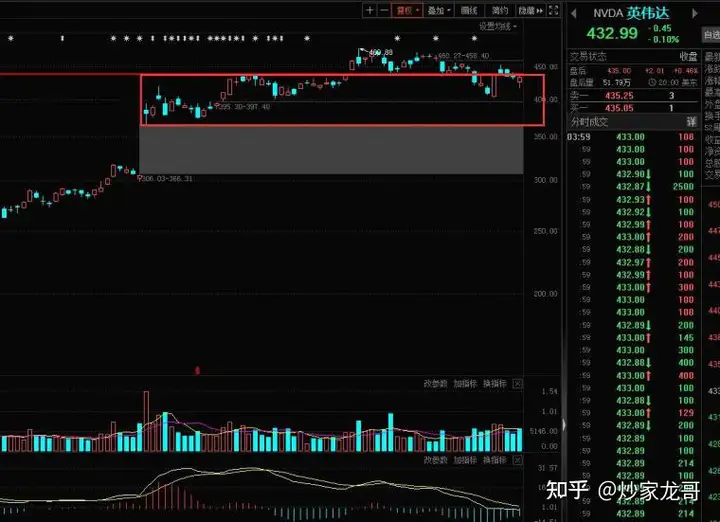720x522 pixels.
Task: Click the 395.30-397.40 gap label
Action: pos(245,107)
